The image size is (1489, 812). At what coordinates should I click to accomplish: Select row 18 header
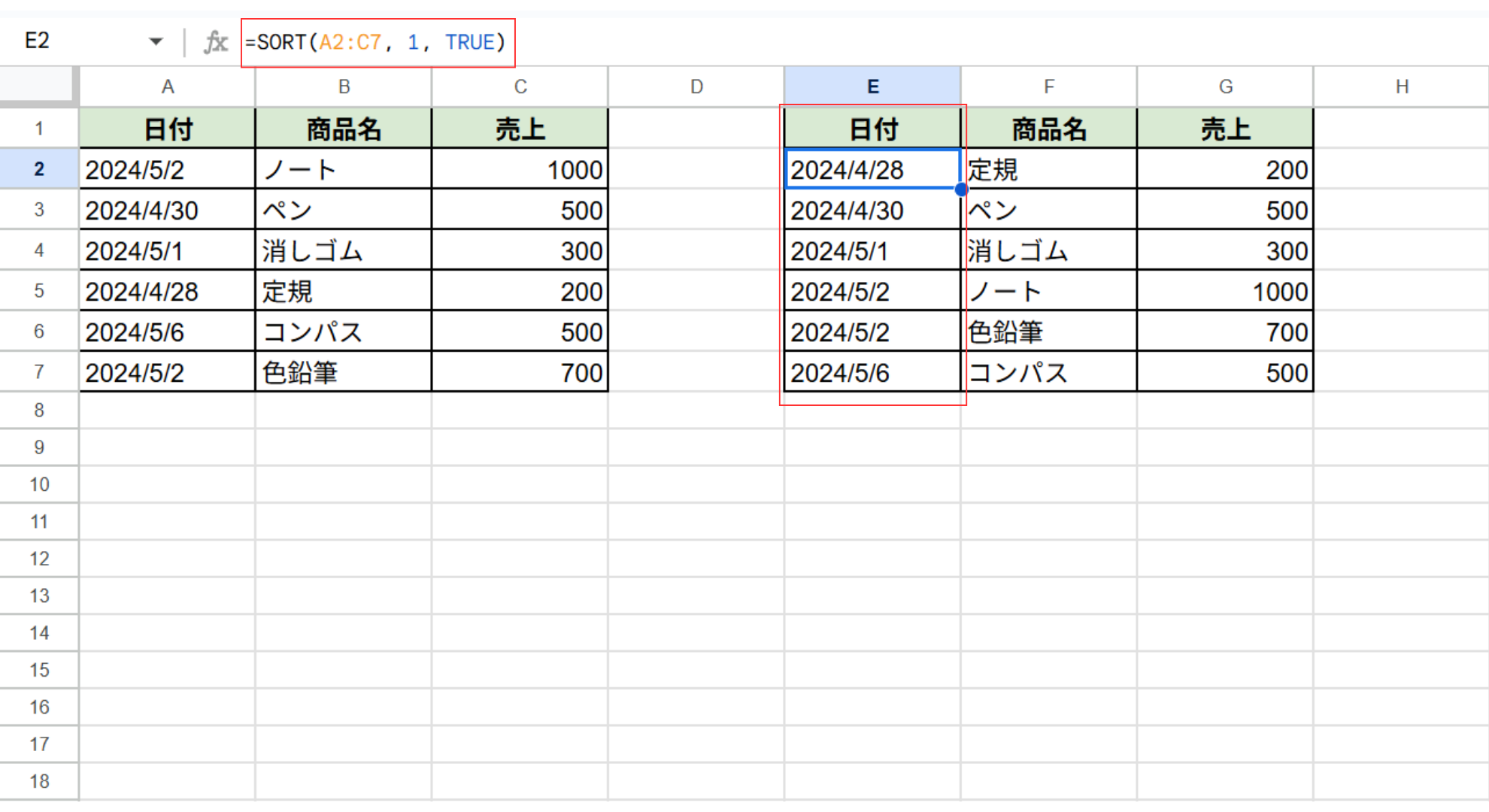[38, 781]
